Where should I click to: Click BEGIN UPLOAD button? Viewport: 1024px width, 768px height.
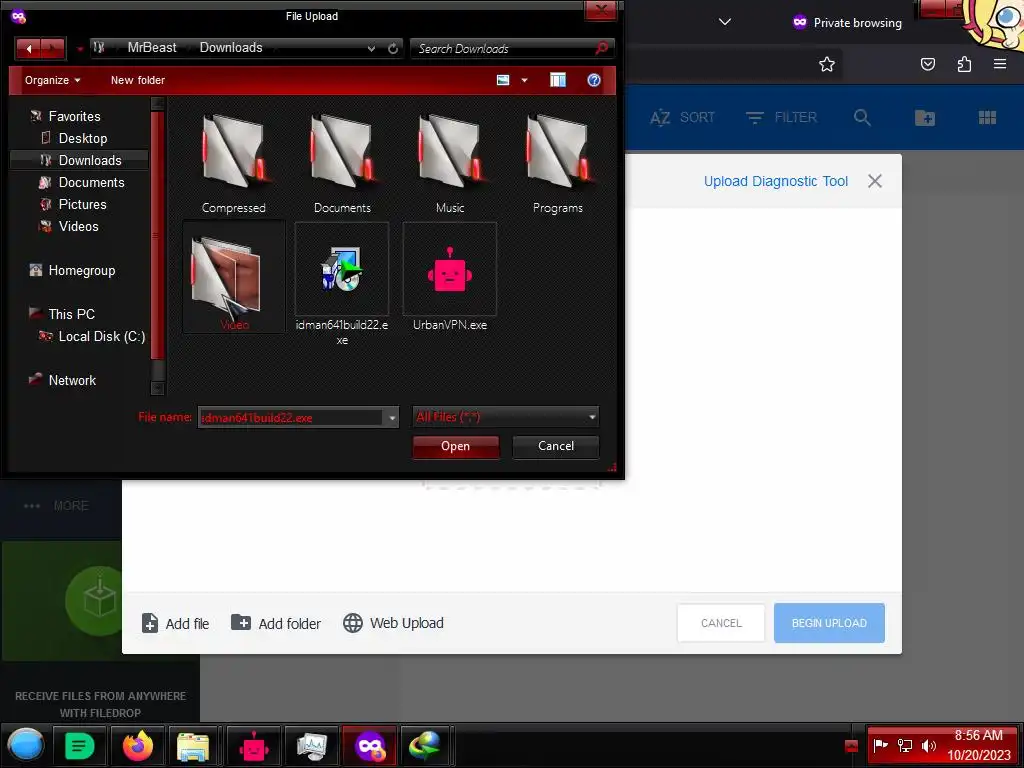pos(829,623)
